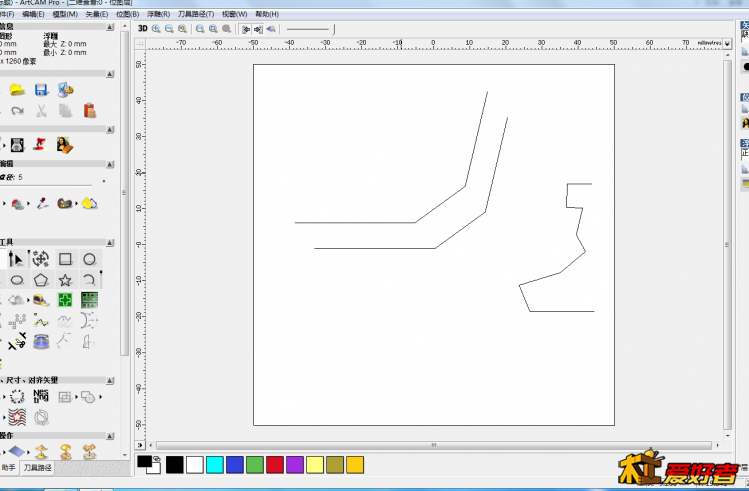Click the zoom in magnifier icon

(x=156, y=29)
